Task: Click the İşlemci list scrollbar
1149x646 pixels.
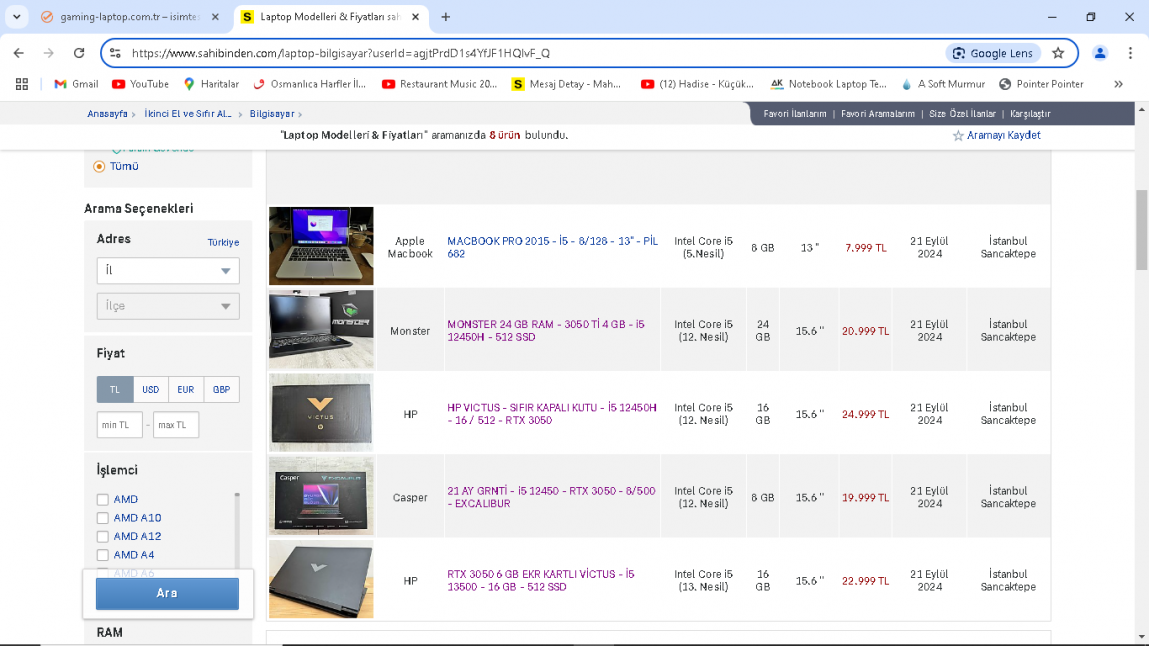Action: [x=237, y=531]
